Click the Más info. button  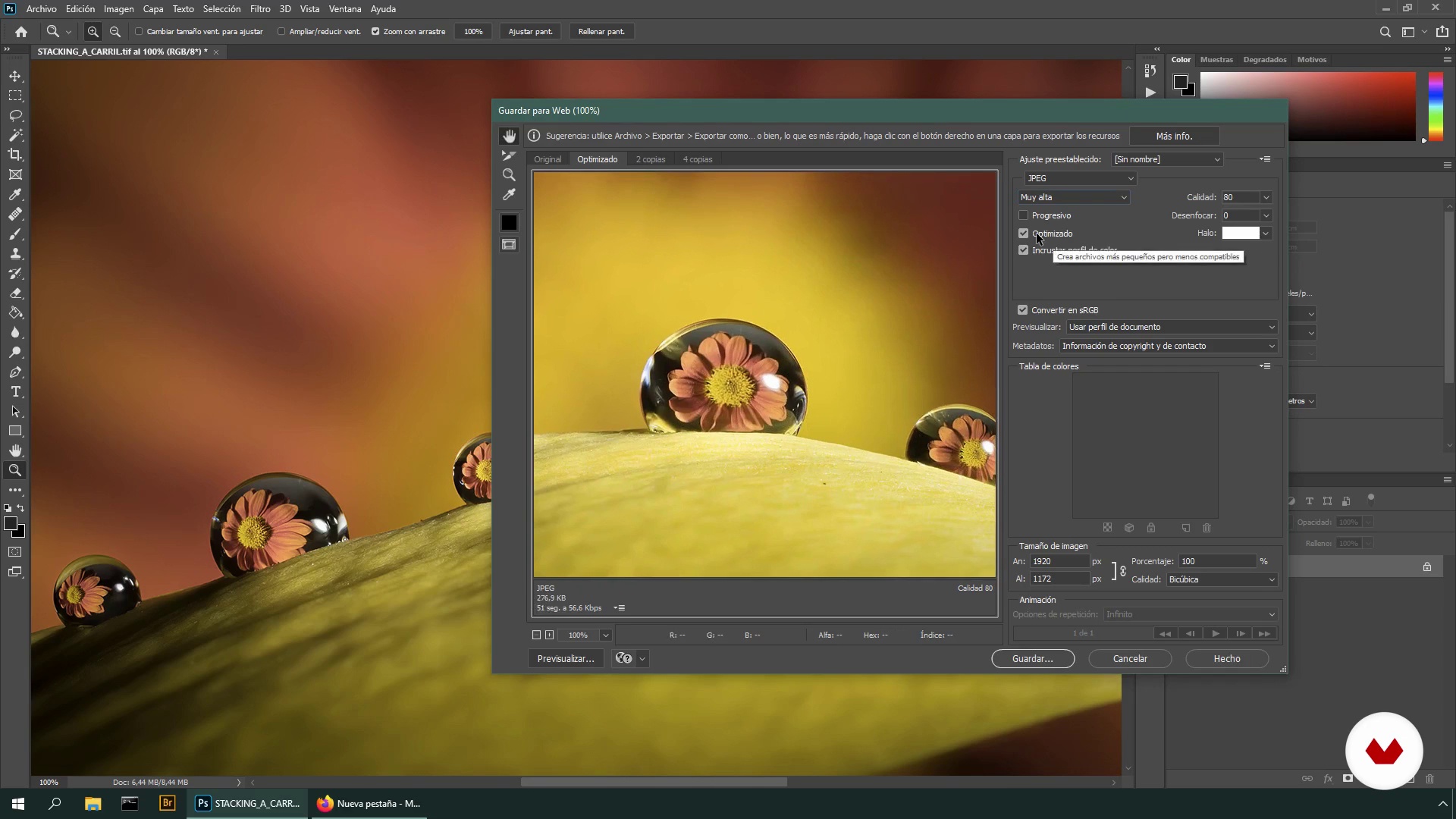[1174, 136]
